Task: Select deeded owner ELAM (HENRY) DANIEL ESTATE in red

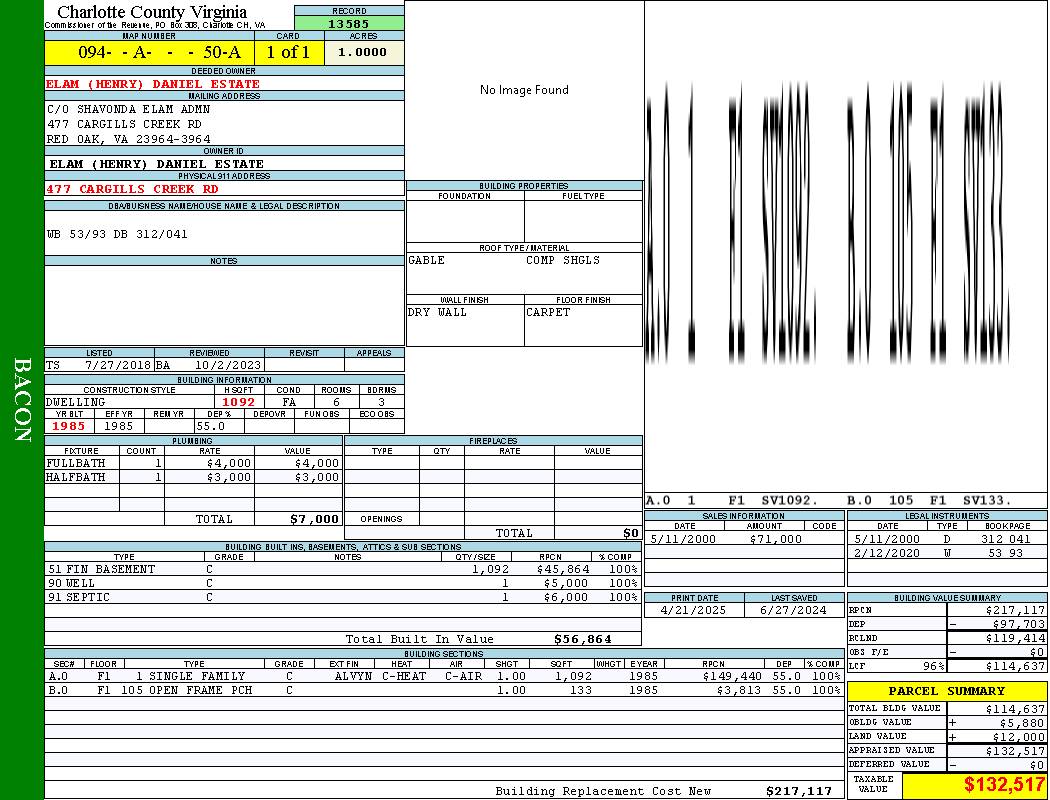Action: click(x=153, y=84)
